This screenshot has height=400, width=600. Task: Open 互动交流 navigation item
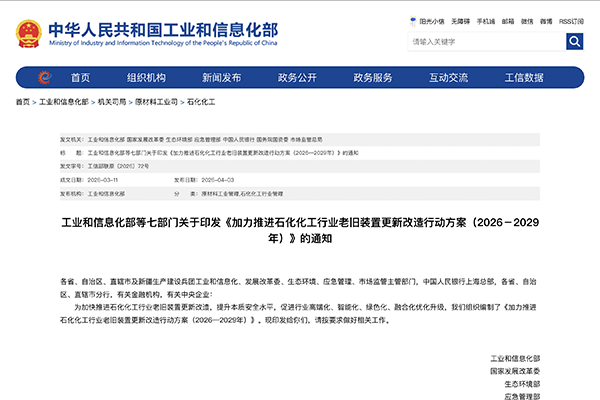click(x=449, y=78)
